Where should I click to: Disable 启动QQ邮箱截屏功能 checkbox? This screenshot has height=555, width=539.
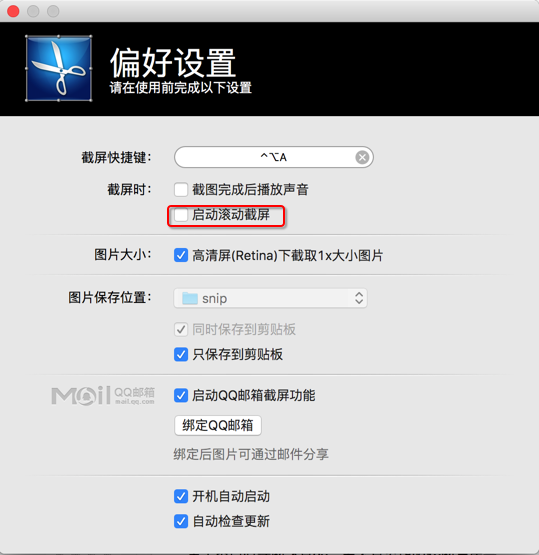click(x=181, y=395)
